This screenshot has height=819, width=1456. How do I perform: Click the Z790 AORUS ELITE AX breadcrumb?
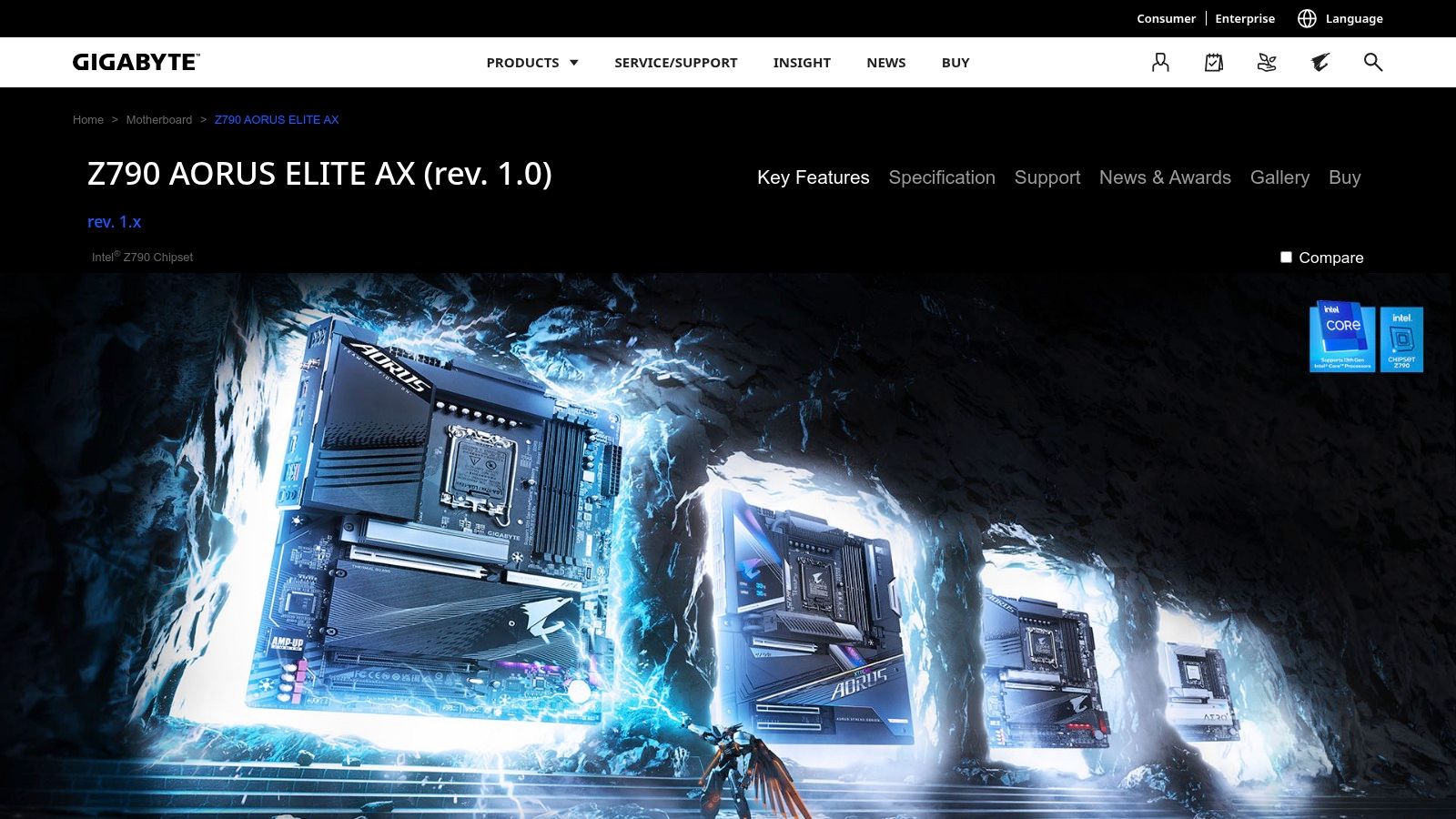point(277,120)
